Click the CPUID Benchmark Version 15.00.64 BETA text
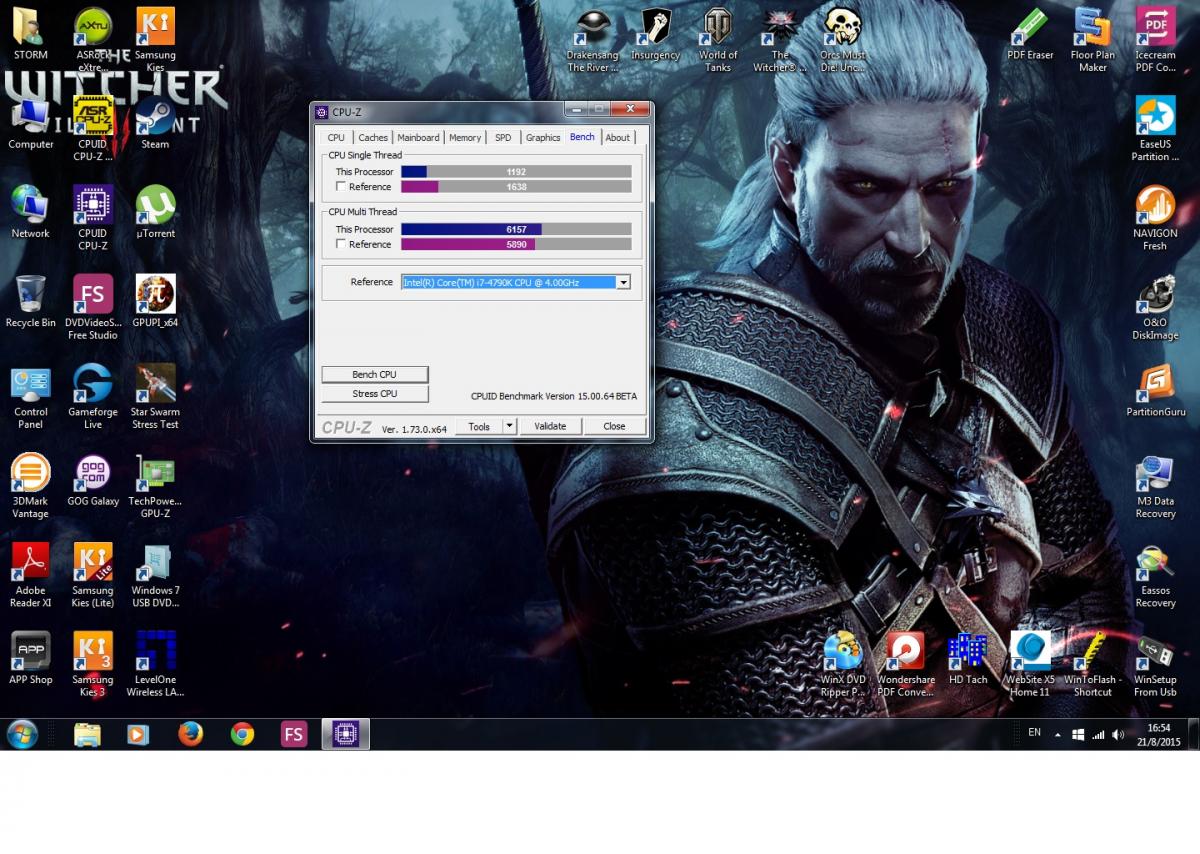Image resolution: width=1200 pixels, height=854 pixels. coord(554,396)
